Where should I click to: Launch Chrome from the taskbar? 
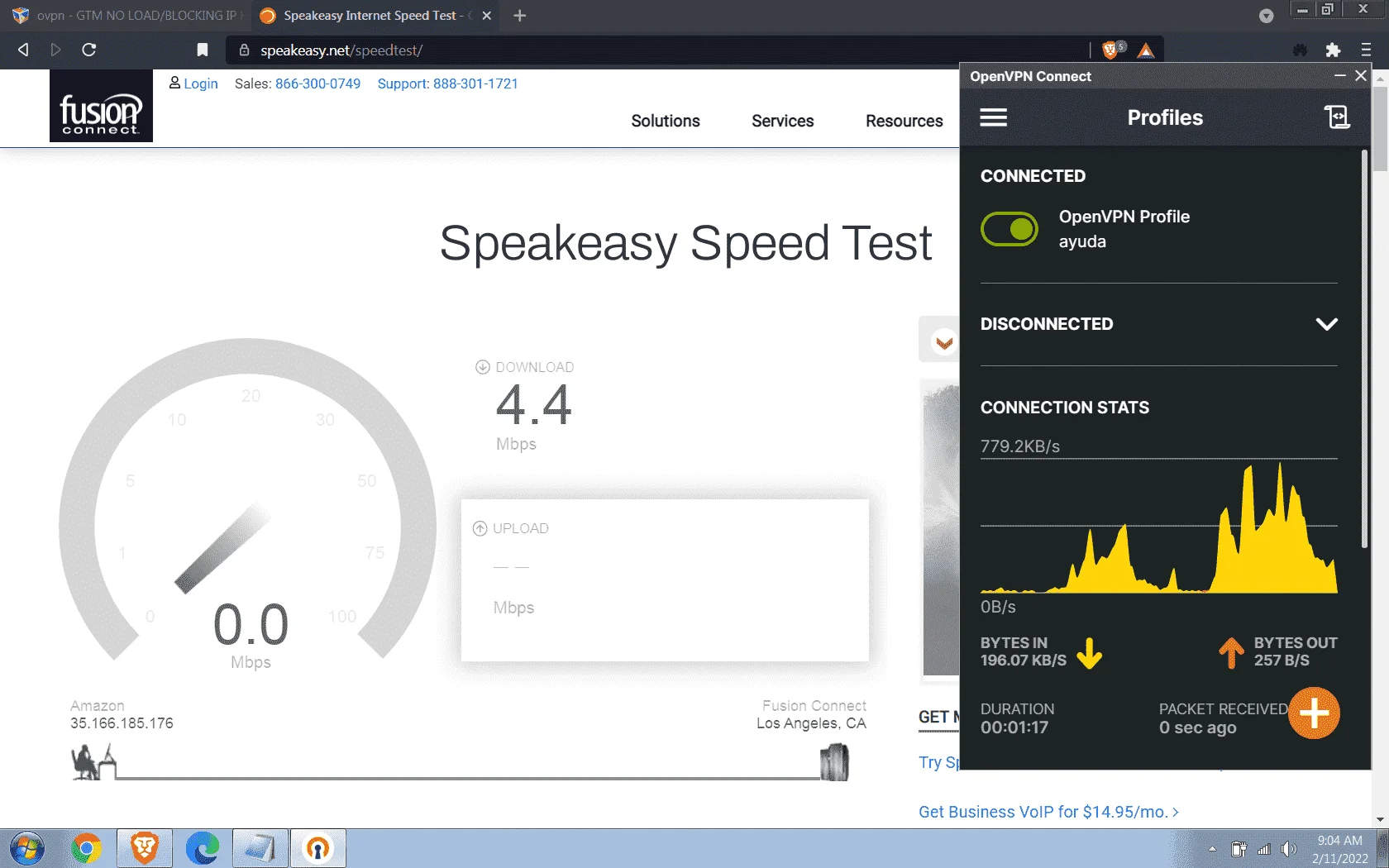click(x=86, y=849)
